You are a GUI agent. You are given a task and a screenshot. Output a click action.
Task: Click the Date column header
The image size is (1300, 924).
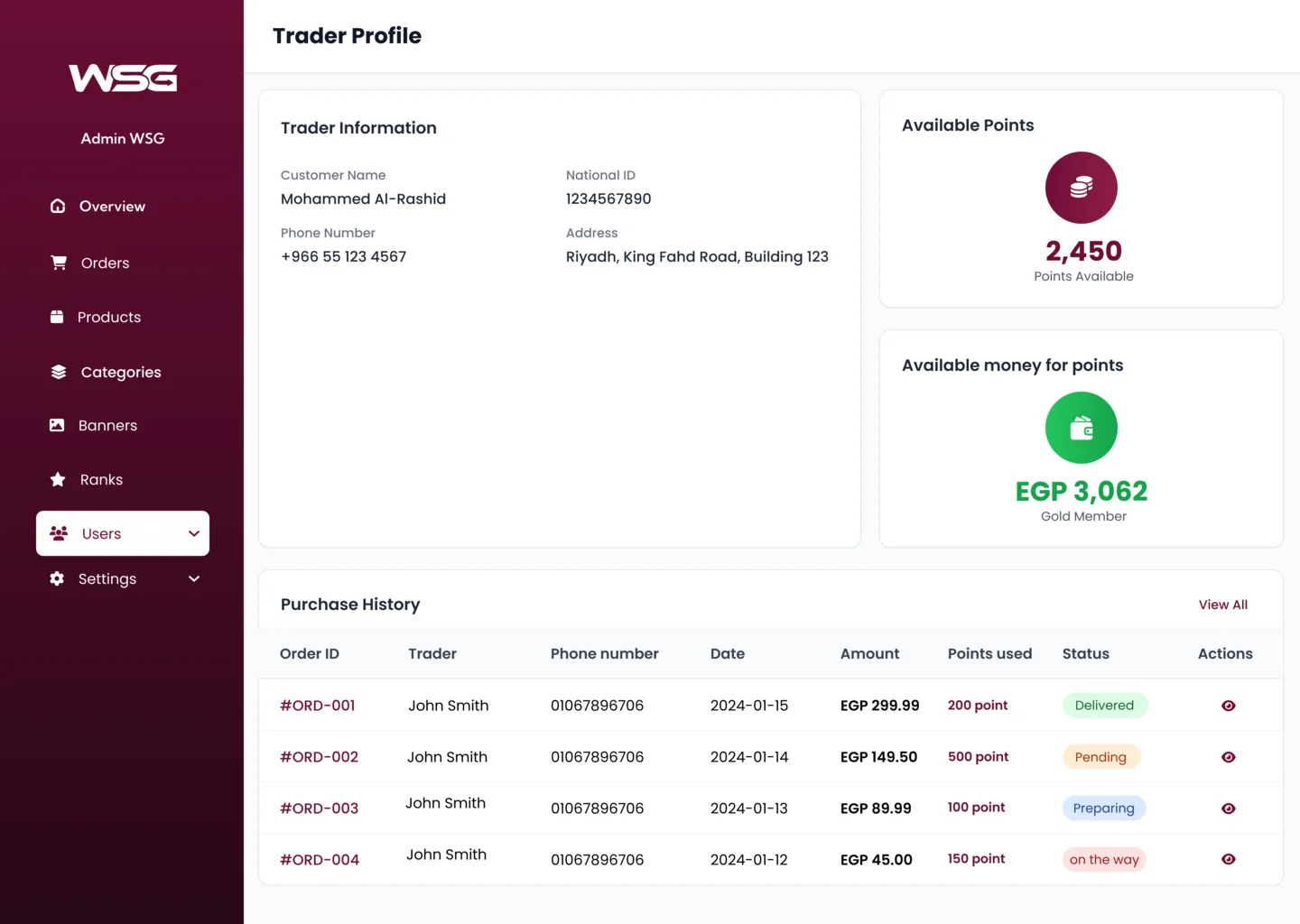(x=728, y=653)
